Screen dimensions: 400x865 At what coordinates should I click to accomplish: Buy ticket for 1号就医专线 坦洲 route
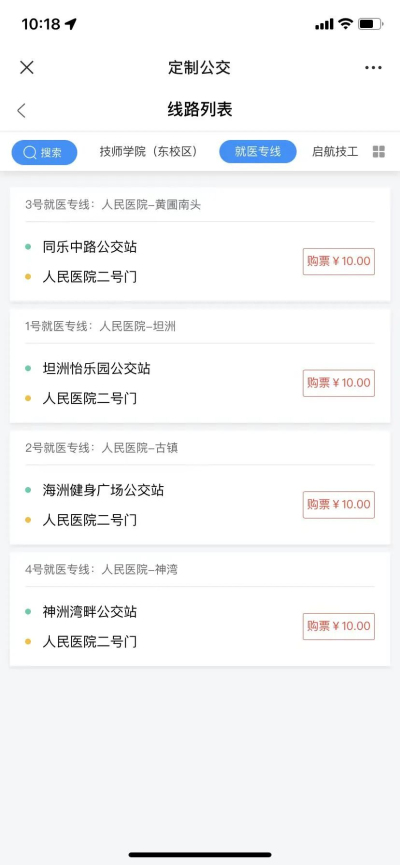click(x=339, y=383)
